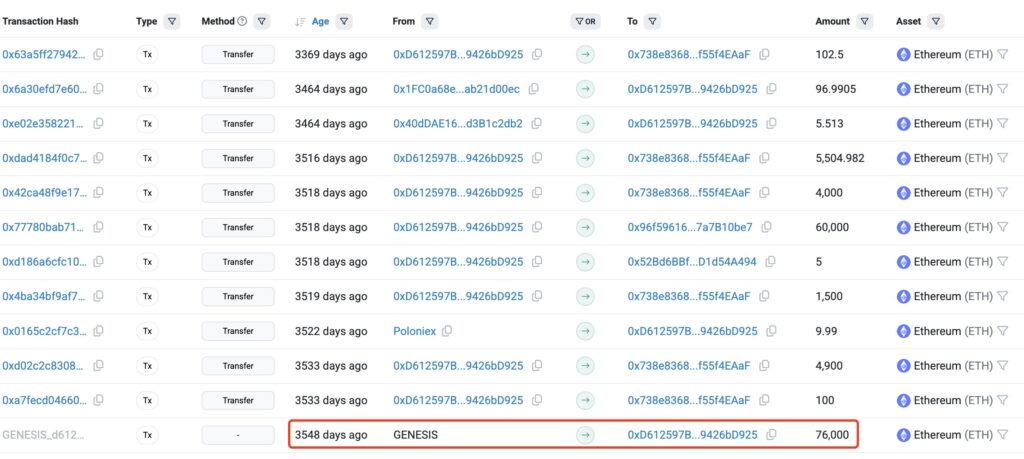Copy to address 0x52Bd6BBf...D1d54A494

(x=771, y=262)
